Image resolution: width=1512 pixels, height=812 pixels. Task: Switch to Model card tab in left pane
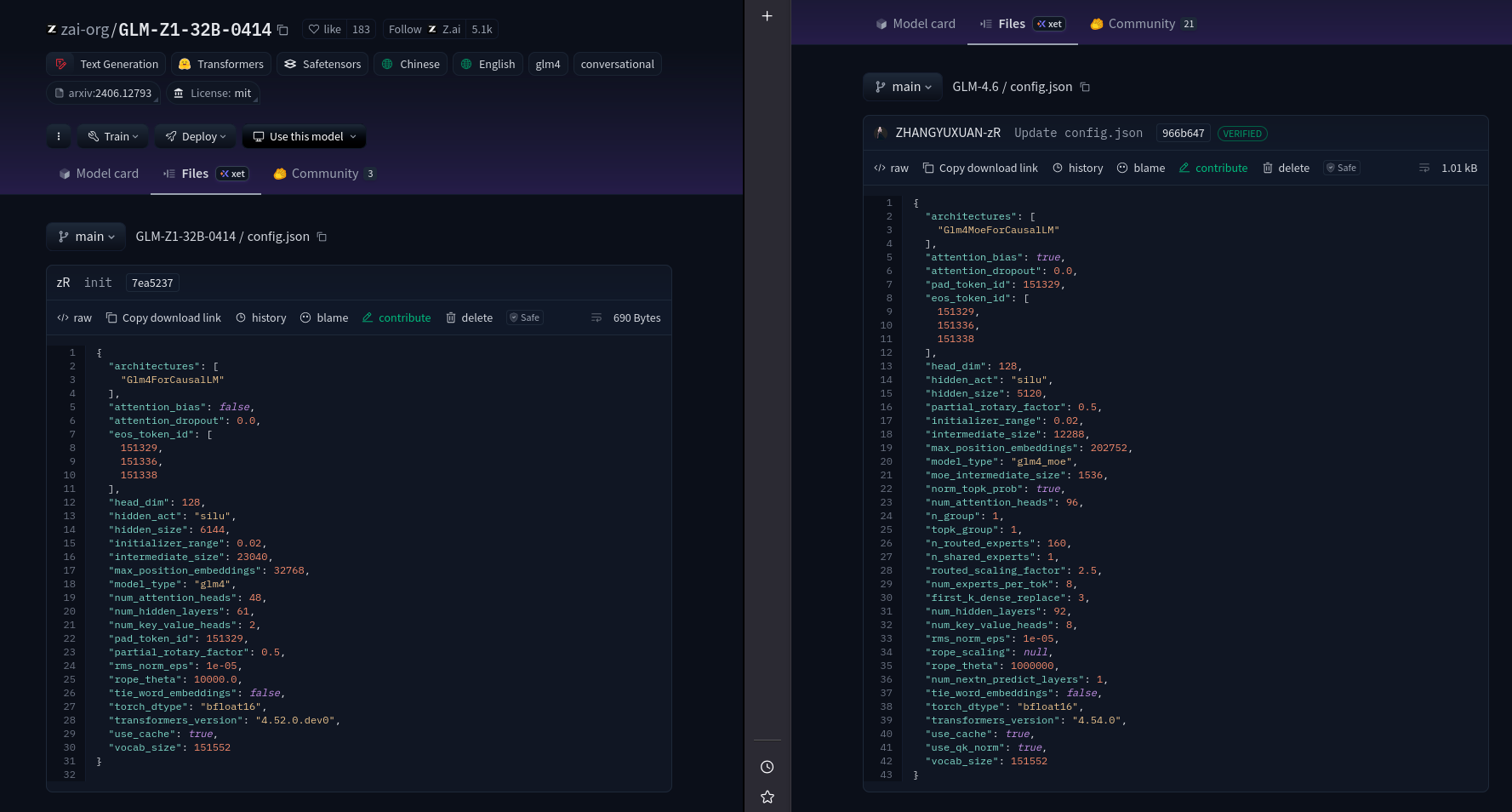pyautogui.click(x=99, y=174)
